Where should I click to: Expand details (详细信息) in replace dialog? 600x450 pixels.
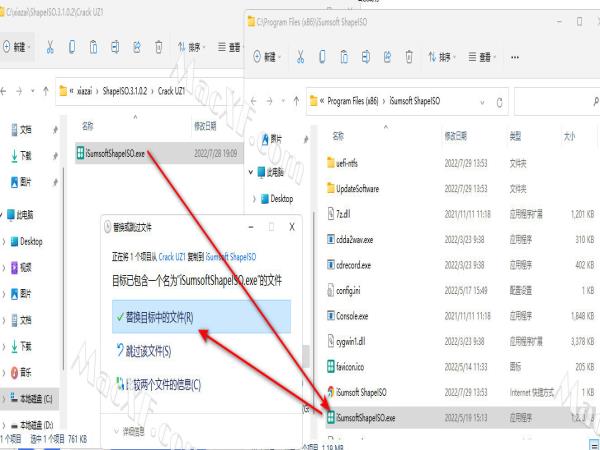click(130, 432)
